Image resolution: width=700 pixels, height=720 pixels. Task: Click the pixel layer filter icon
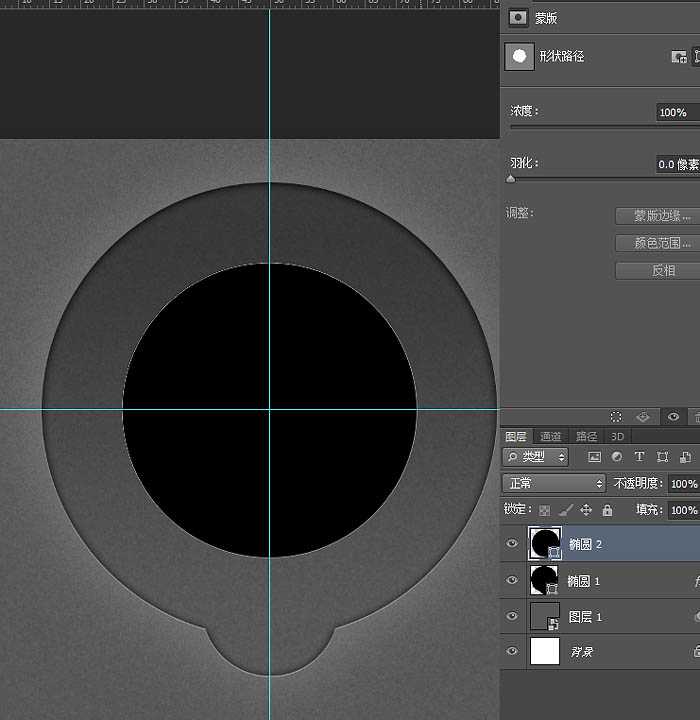(x=595, y=457)
